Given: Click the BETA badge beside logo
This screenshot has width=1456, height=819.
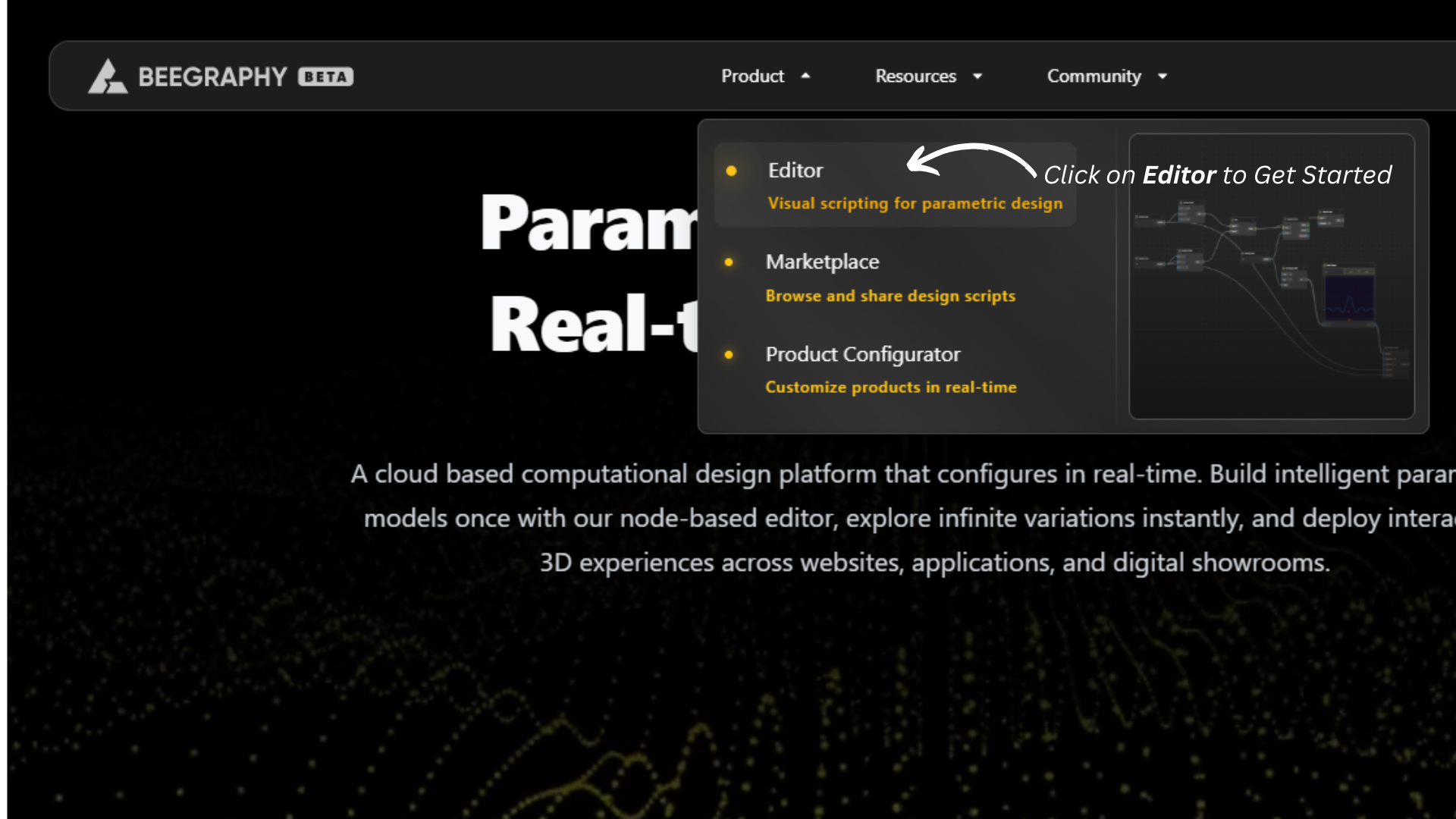Looking at the screenshot, I should click(325, 77).
